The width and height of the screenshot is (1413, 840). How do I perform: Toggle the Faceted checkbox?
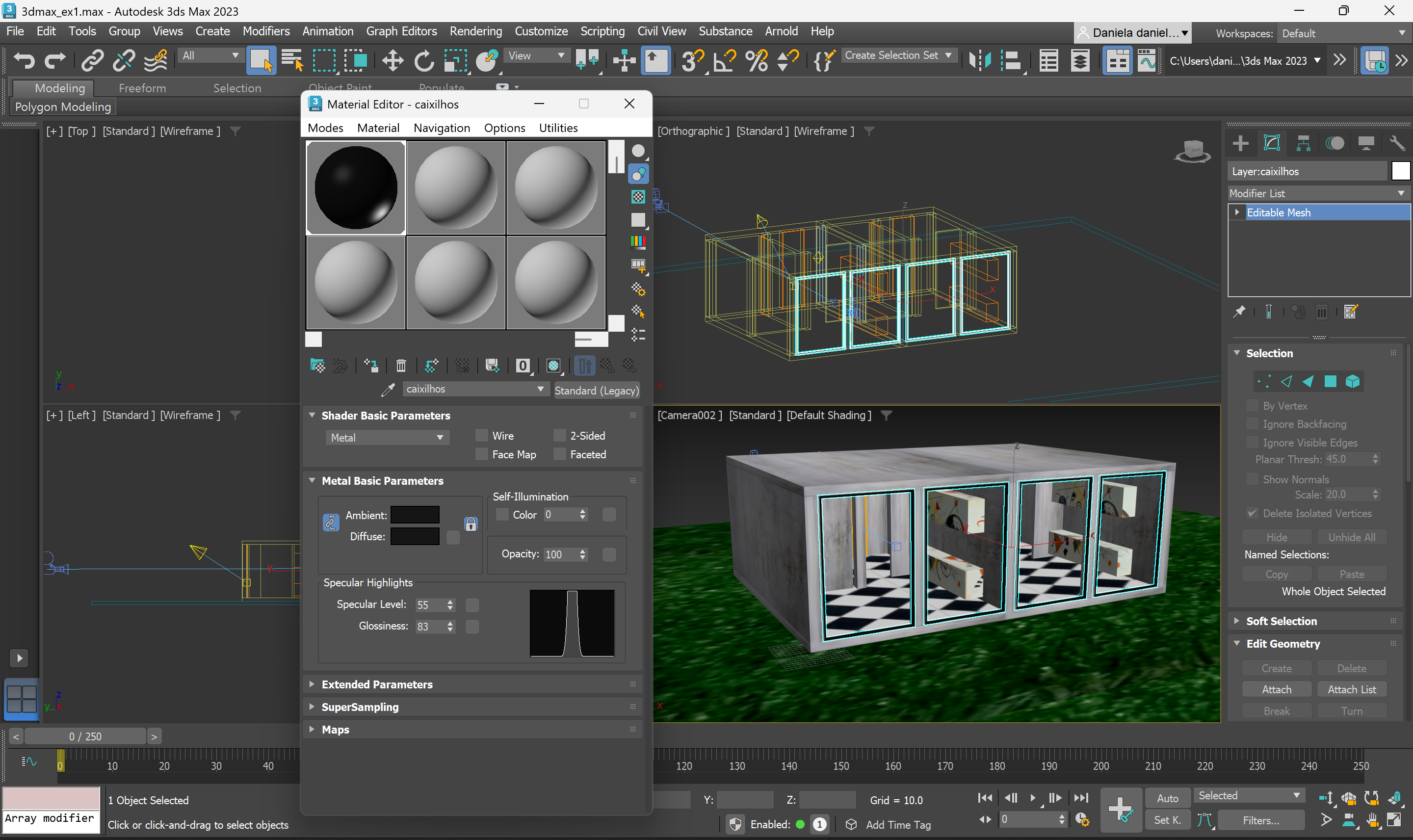click(559, 454)
